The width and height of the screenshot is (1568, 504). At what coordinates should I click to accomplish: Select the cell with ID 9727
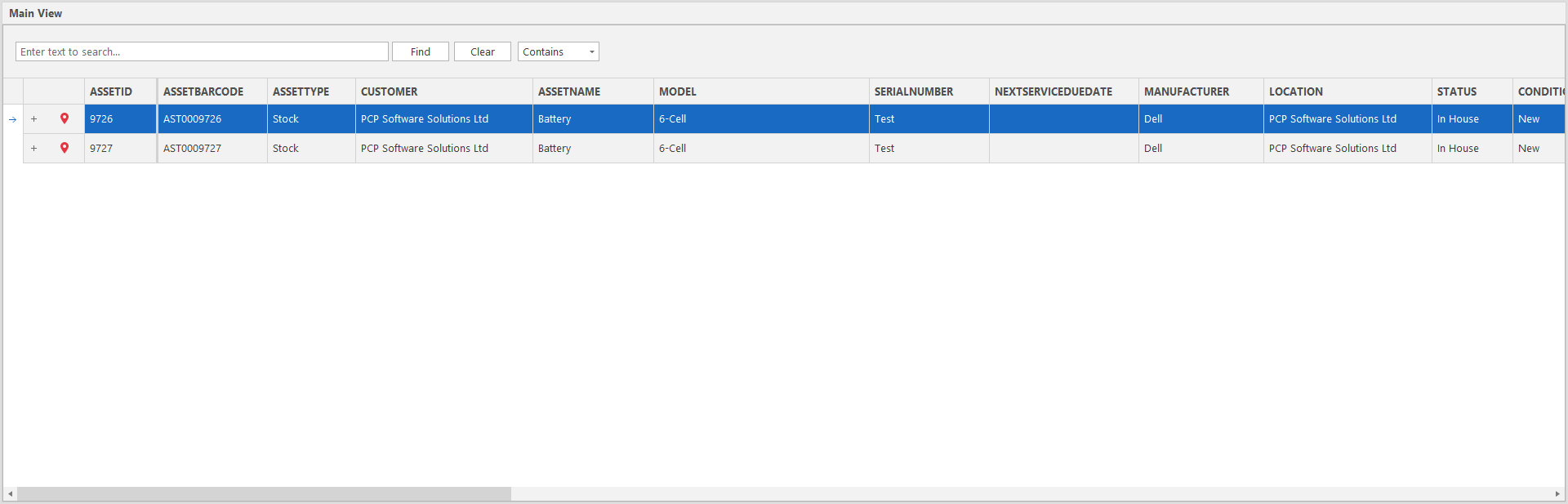121,148
